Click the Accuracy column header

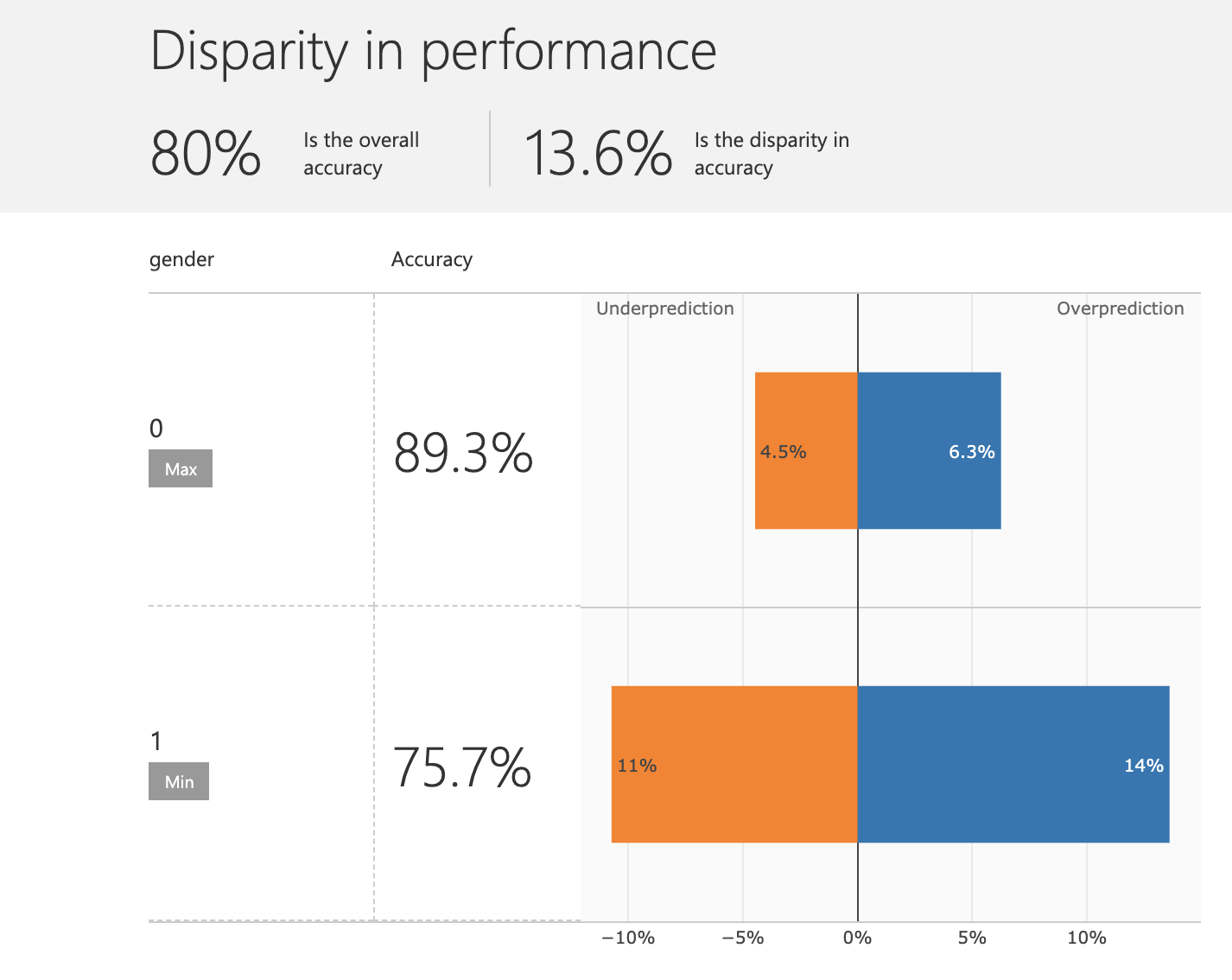[x=432, y=259]
